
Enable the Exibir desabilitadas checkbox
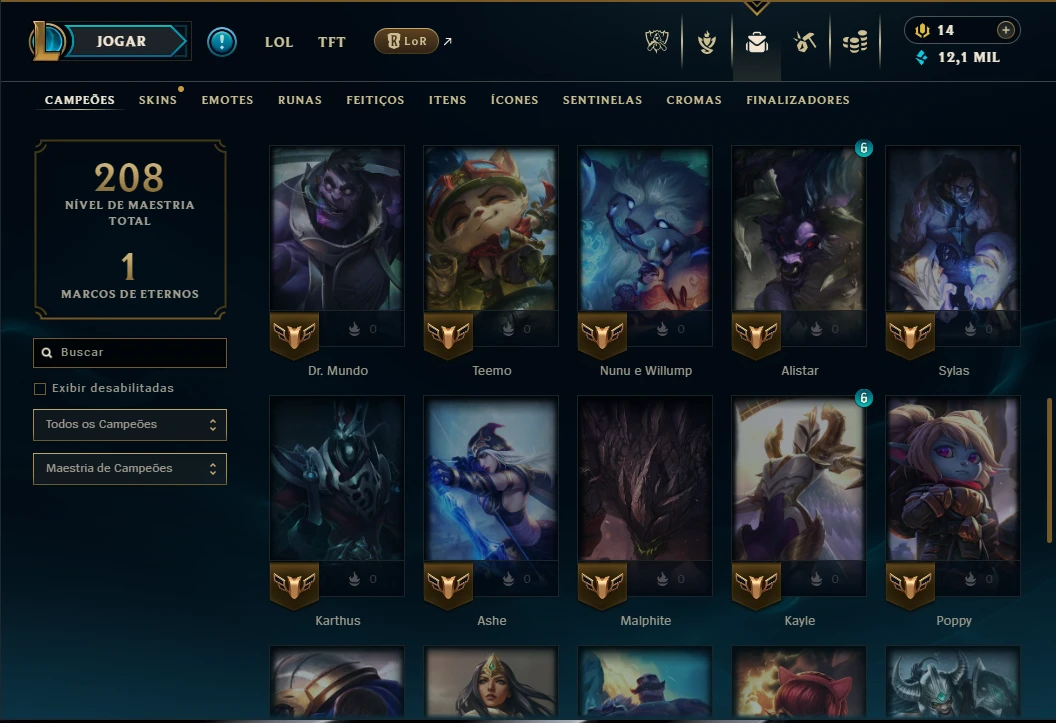coord(40,388)
